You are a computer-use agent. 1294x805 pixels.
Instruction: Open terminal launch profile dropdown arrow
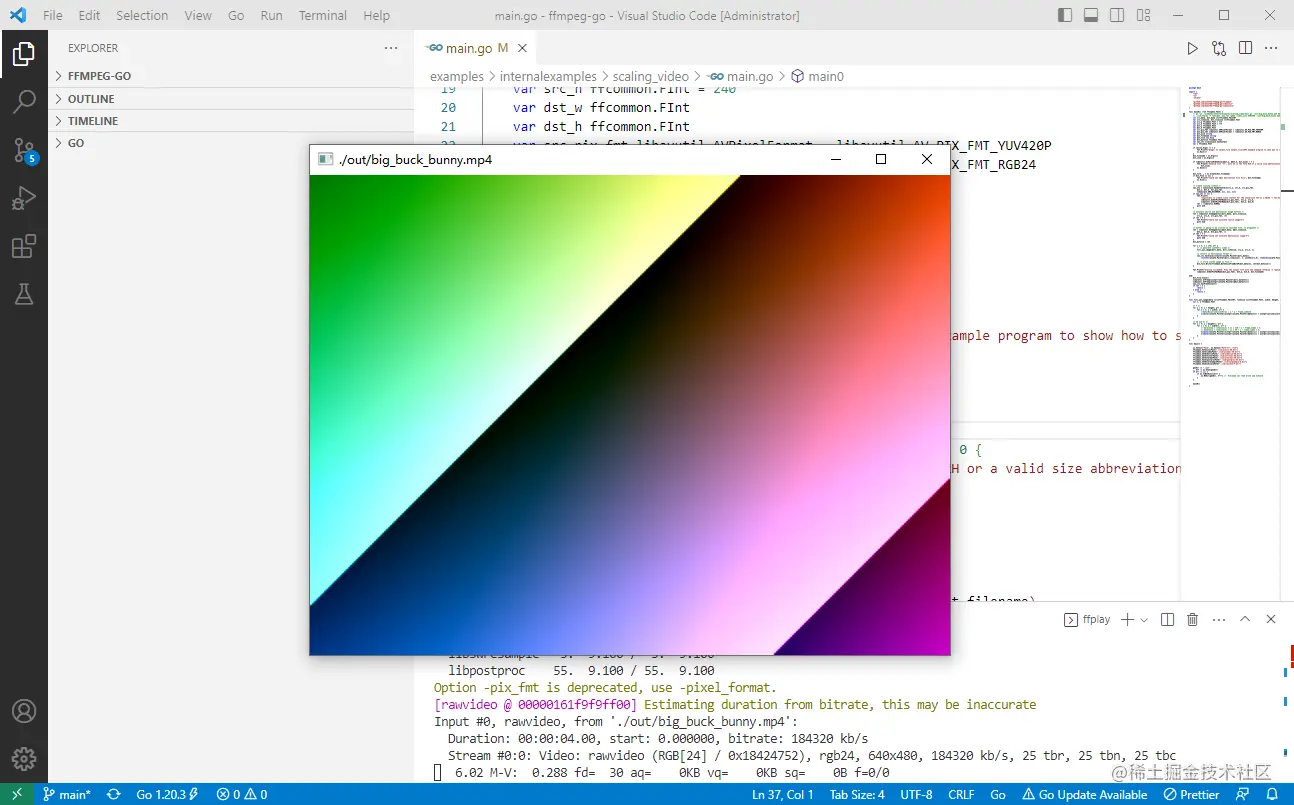1144,620
